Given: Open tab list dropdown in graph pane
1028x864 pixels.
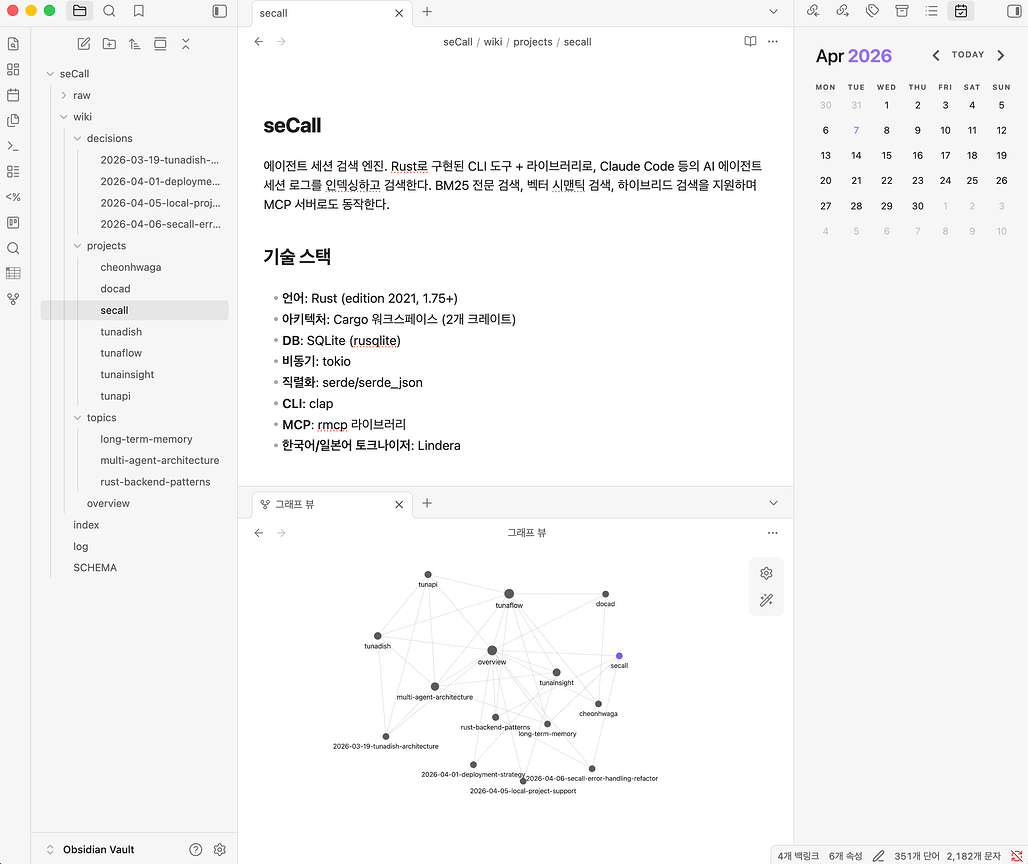Looking at the screenshot, I should click(x=774, y=503).
